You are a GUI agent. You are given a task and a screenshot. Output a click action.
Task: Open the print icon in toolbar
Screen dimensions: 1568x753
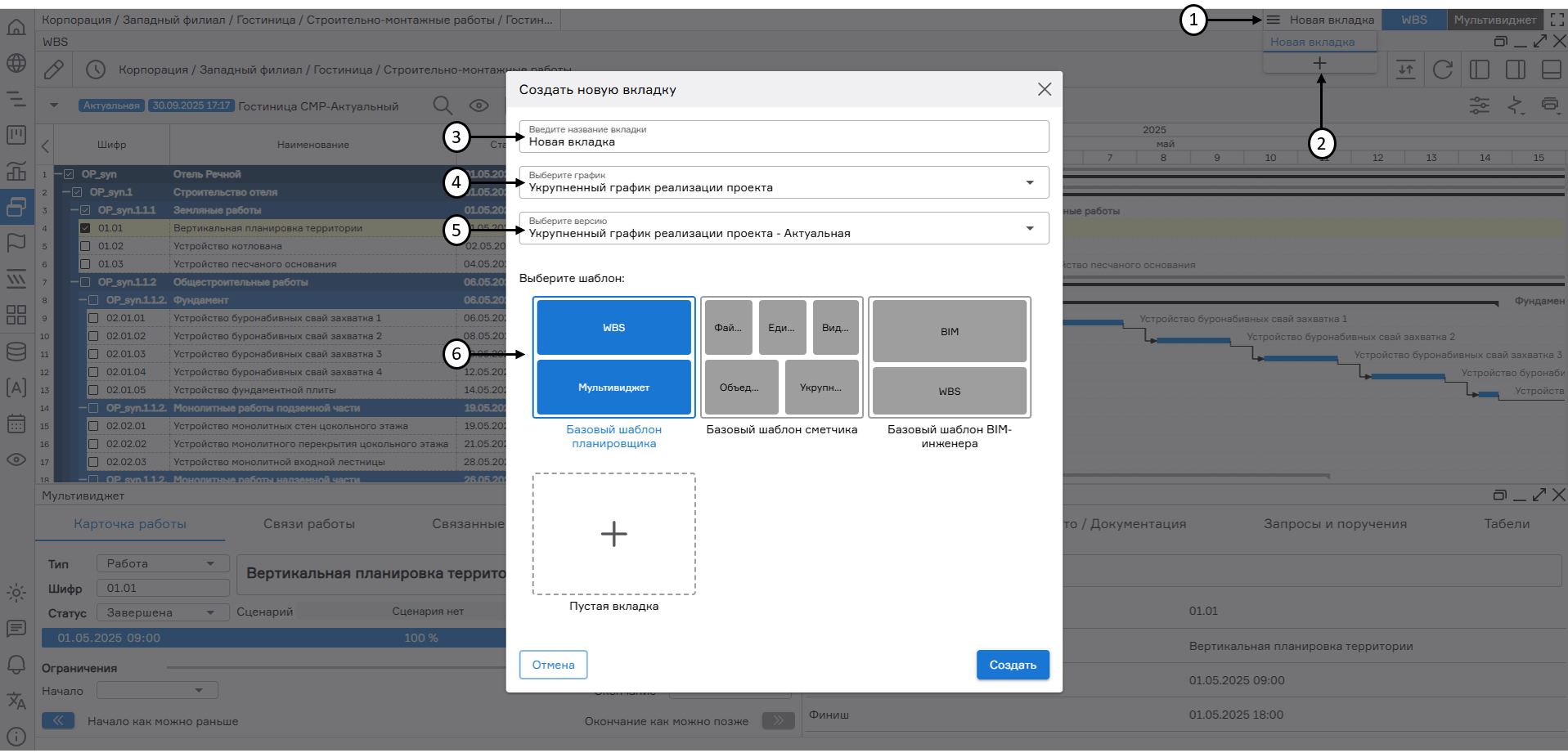point(1550,105)
